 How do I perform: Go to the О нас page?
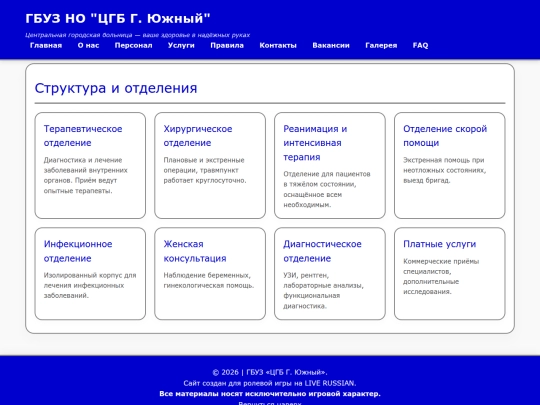[x=88, y=45]
